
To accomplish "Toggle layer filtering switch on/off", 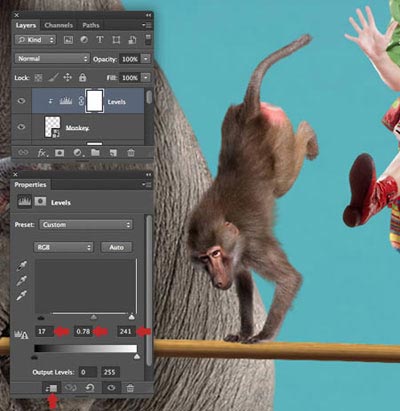I will click(148, 39).
